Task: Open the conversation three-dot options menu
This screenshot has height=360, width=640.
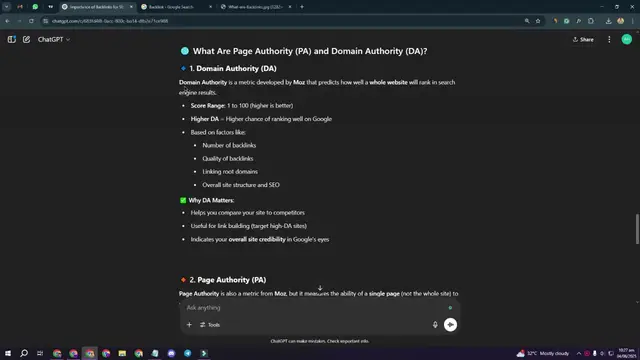Action: click(x=609, y=39)
